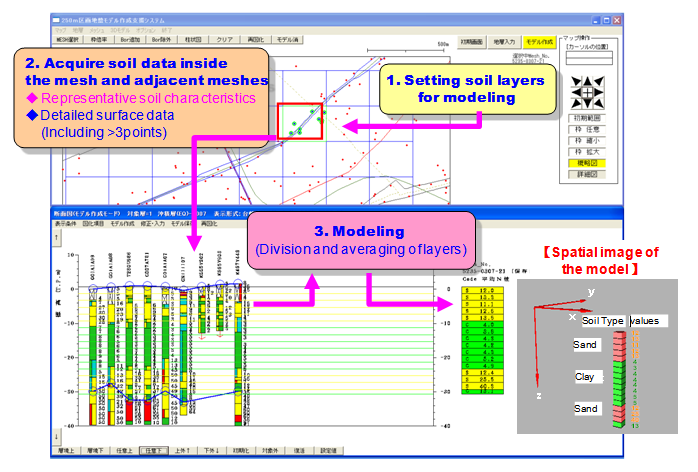Click the pan up arrow in map controls
This screenshot has height=472, width=698.
587,82
